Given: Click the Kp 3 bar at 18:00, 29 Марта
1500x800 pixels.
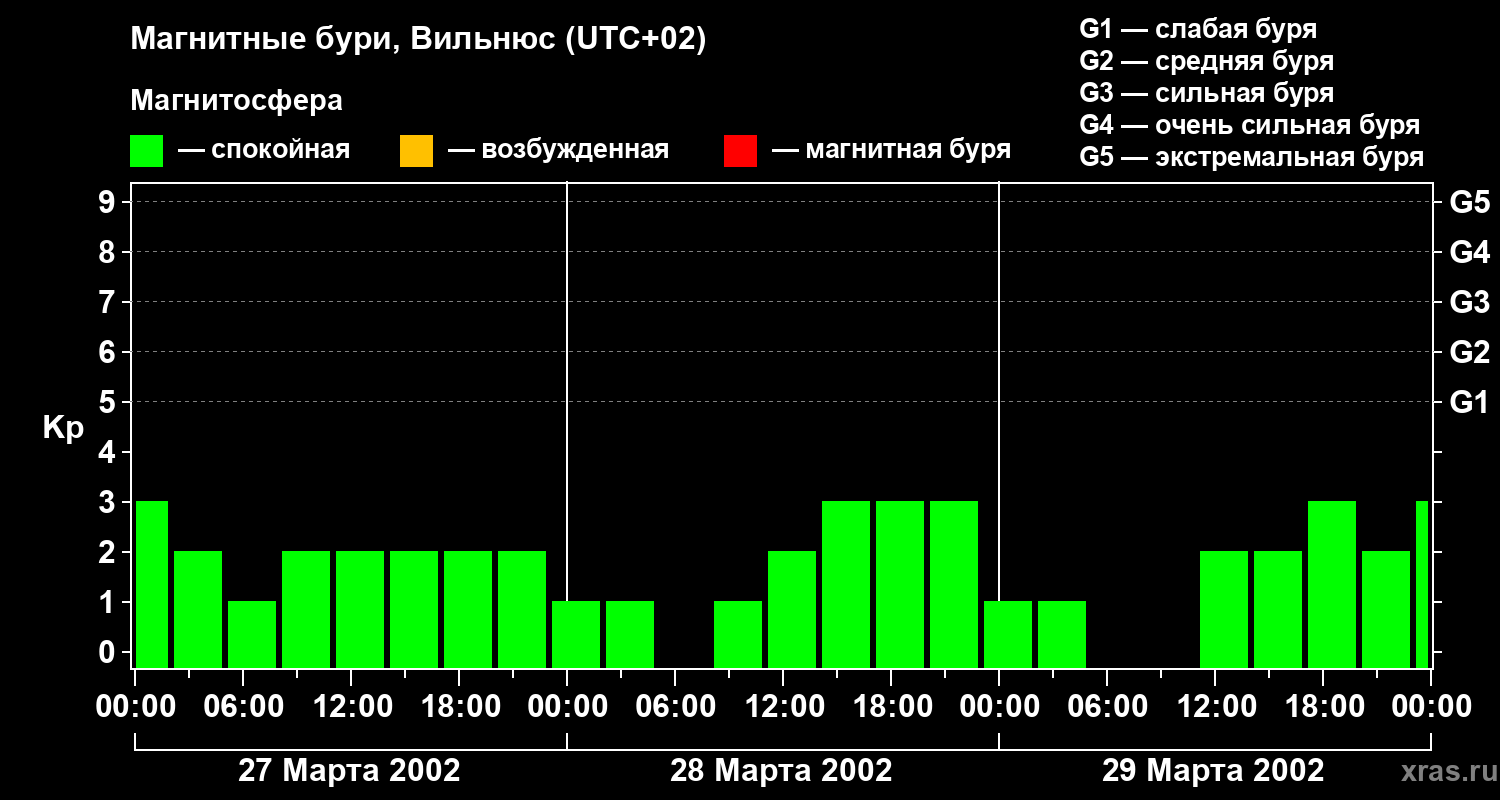Looking at the screenshot, I should [1332, 584].
